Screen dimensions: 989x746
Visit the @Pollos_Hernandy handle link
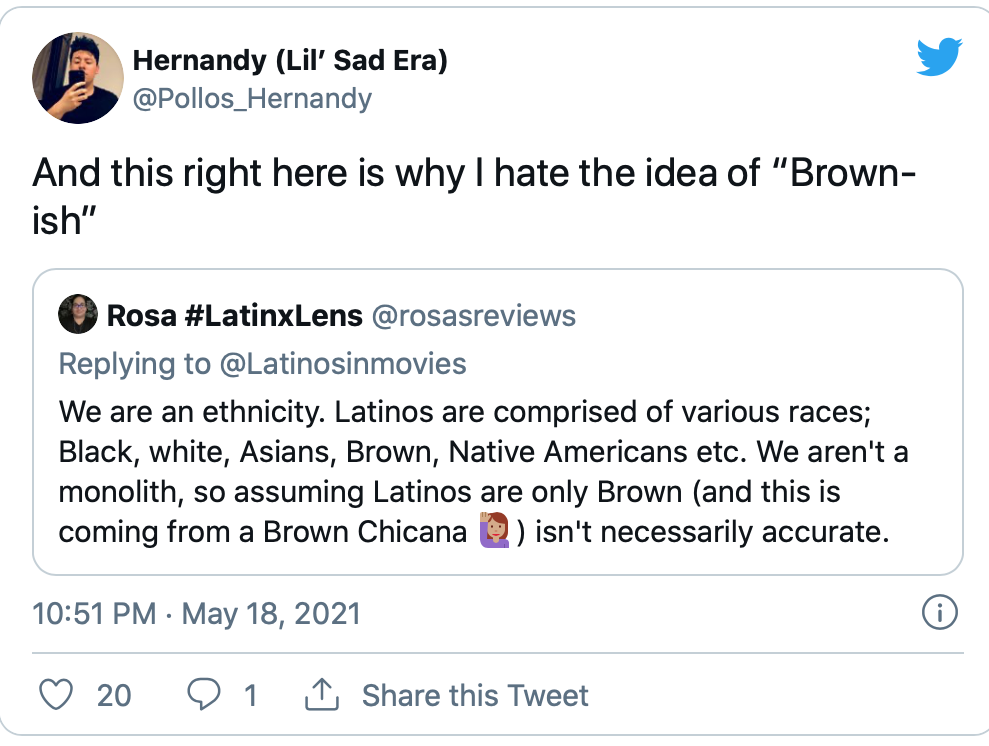coord(252,98)
